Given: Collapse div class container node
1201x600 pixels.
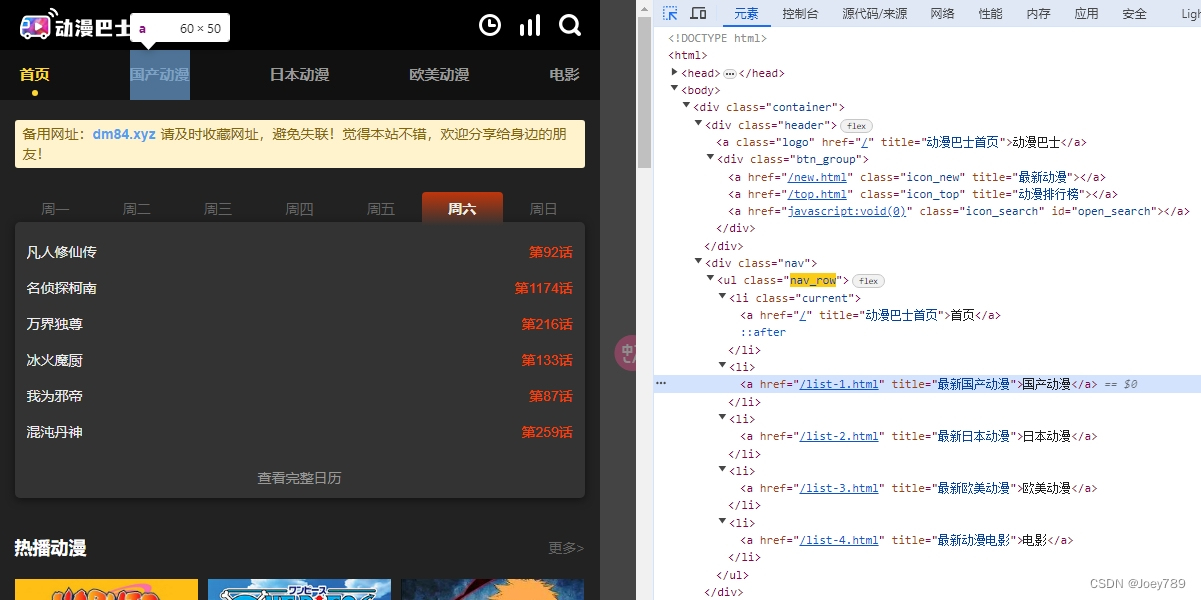Looking at the screenshot, I should (x=687, y=107).
